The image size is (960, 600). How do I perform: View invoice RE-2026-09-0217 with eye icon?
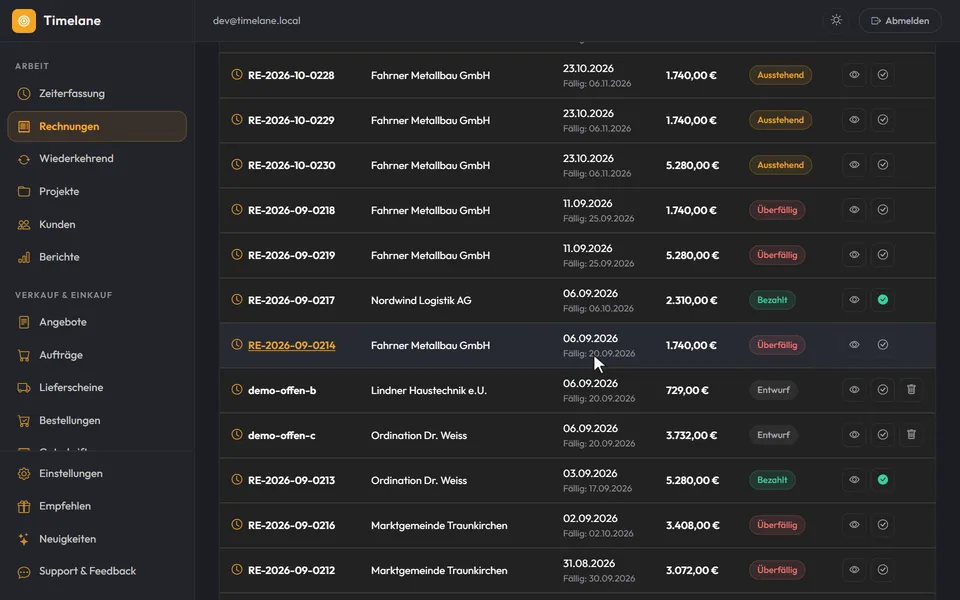coord(854,300)
